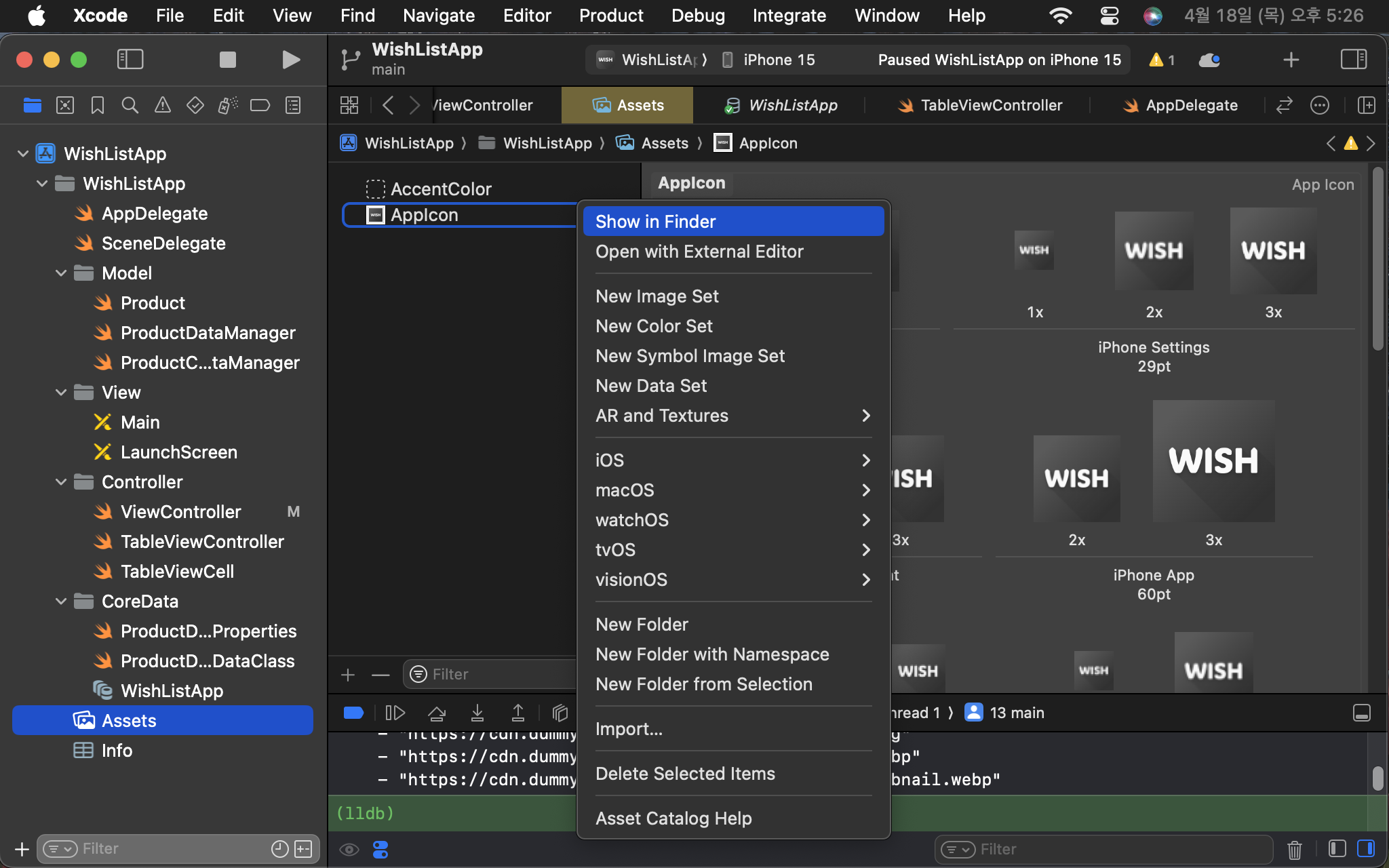The image size is (1389, 868).
Task: Click the editor options ellipsis icon
Action: [1320, 105]
